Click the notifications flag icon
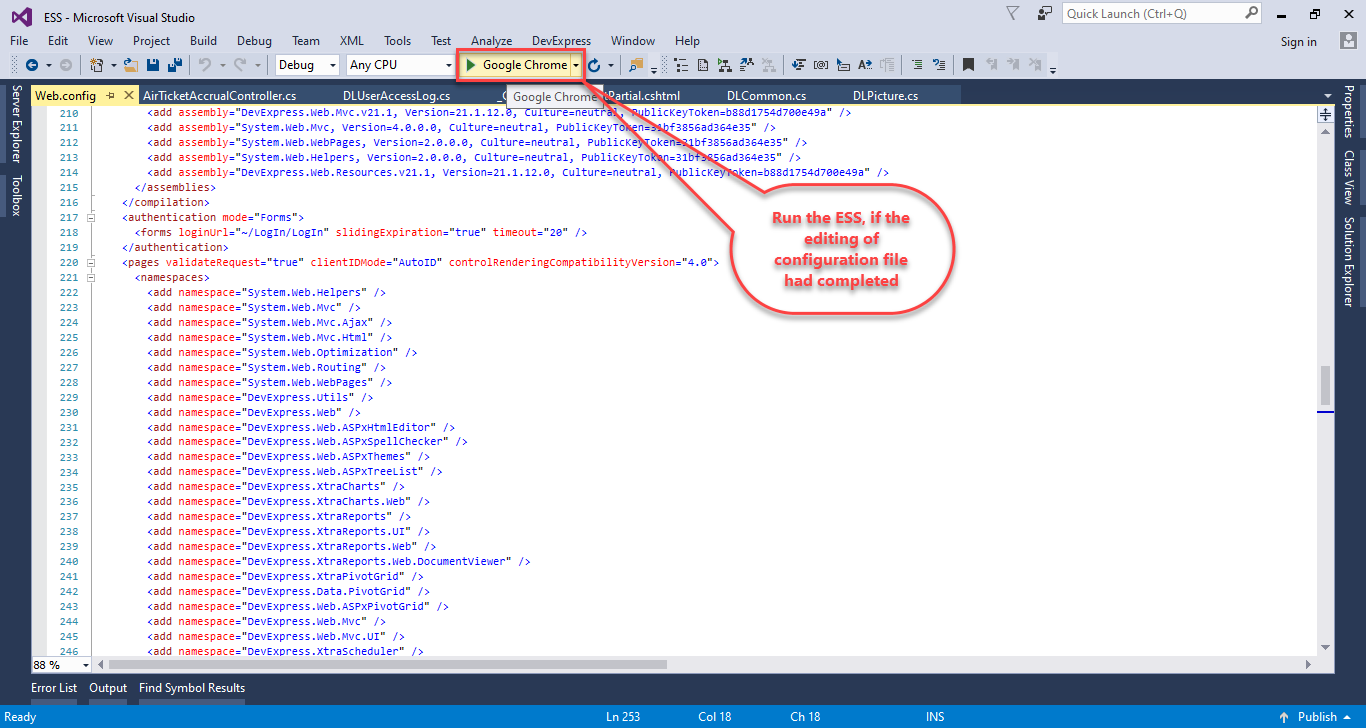 [x=1013, y=14]
